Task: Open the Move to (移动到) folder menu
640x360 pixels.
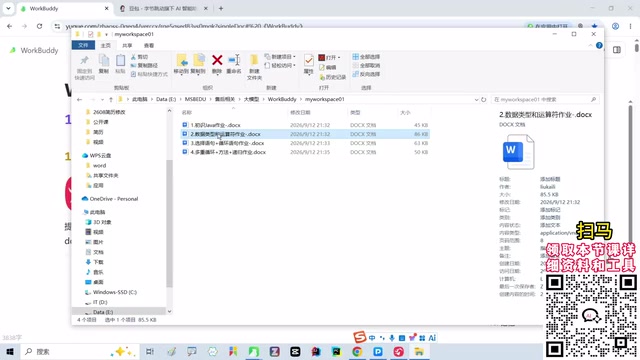Action: point(181,64)
